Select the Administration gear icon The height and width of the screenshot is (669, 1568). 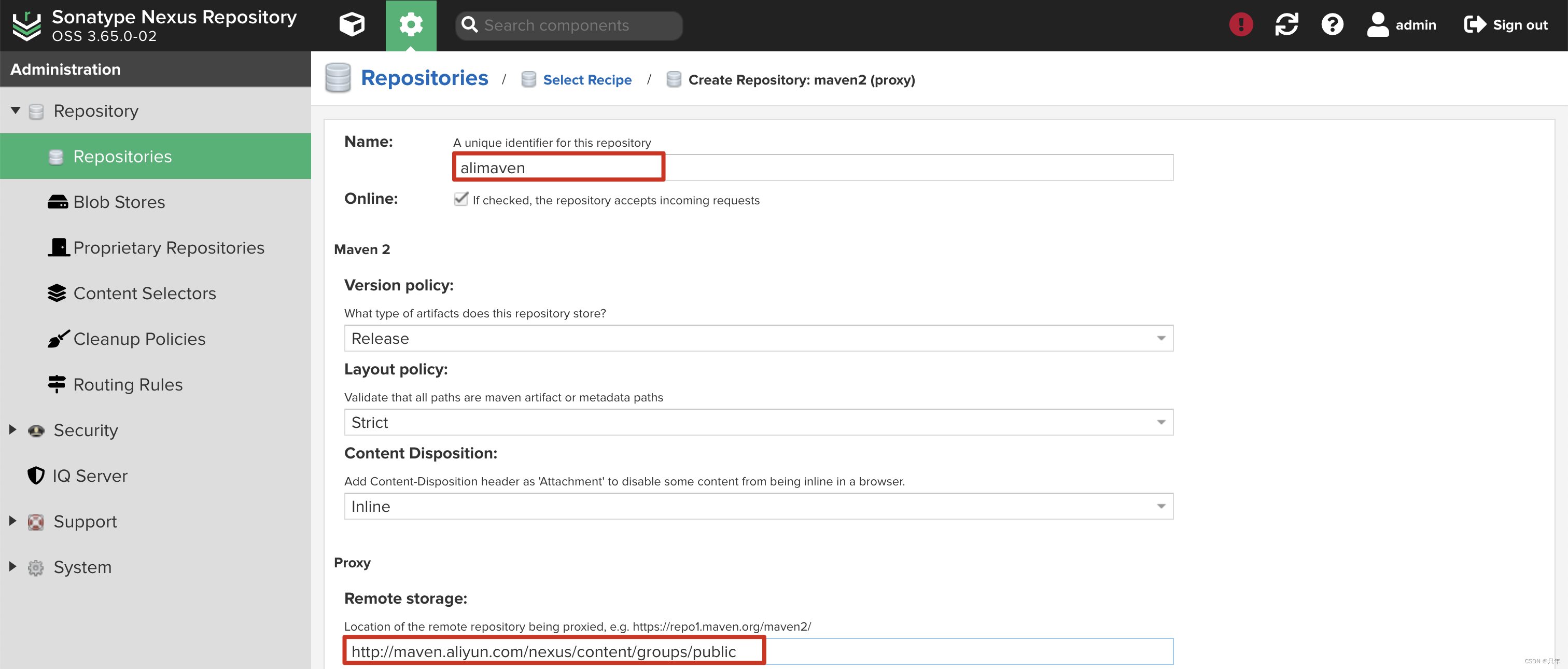(x=411, y=25)
